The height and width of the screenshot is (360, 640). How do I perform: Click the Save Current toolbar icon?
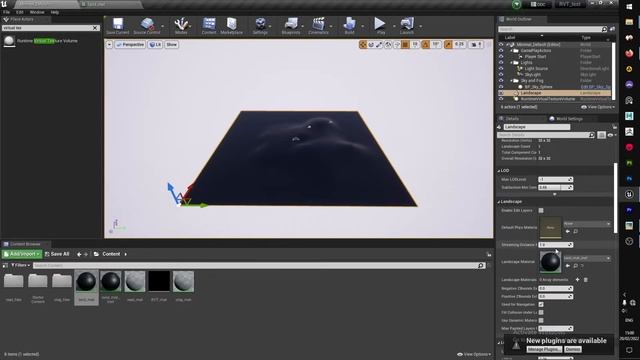(x=118, y=26)
